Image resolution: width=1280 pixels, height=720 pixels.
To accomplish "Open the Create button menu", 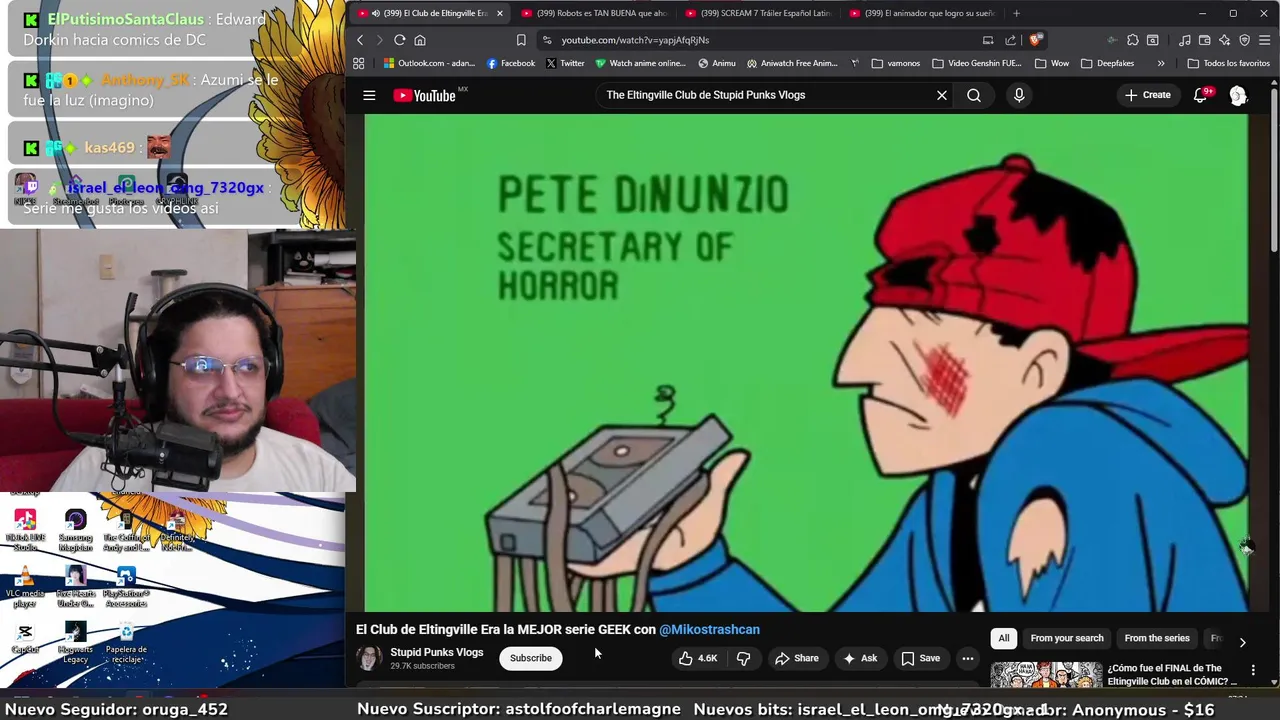I will coord(1147,95).
